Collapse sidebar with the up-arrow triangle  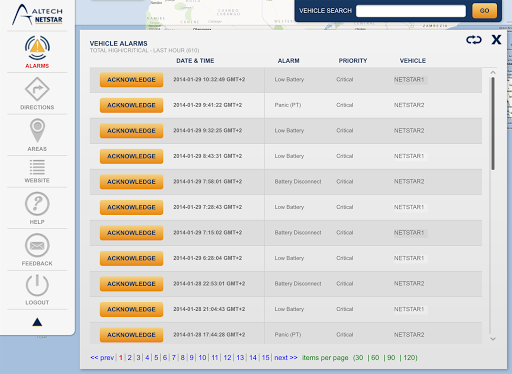pyautogui.click(x=37, y=322)
